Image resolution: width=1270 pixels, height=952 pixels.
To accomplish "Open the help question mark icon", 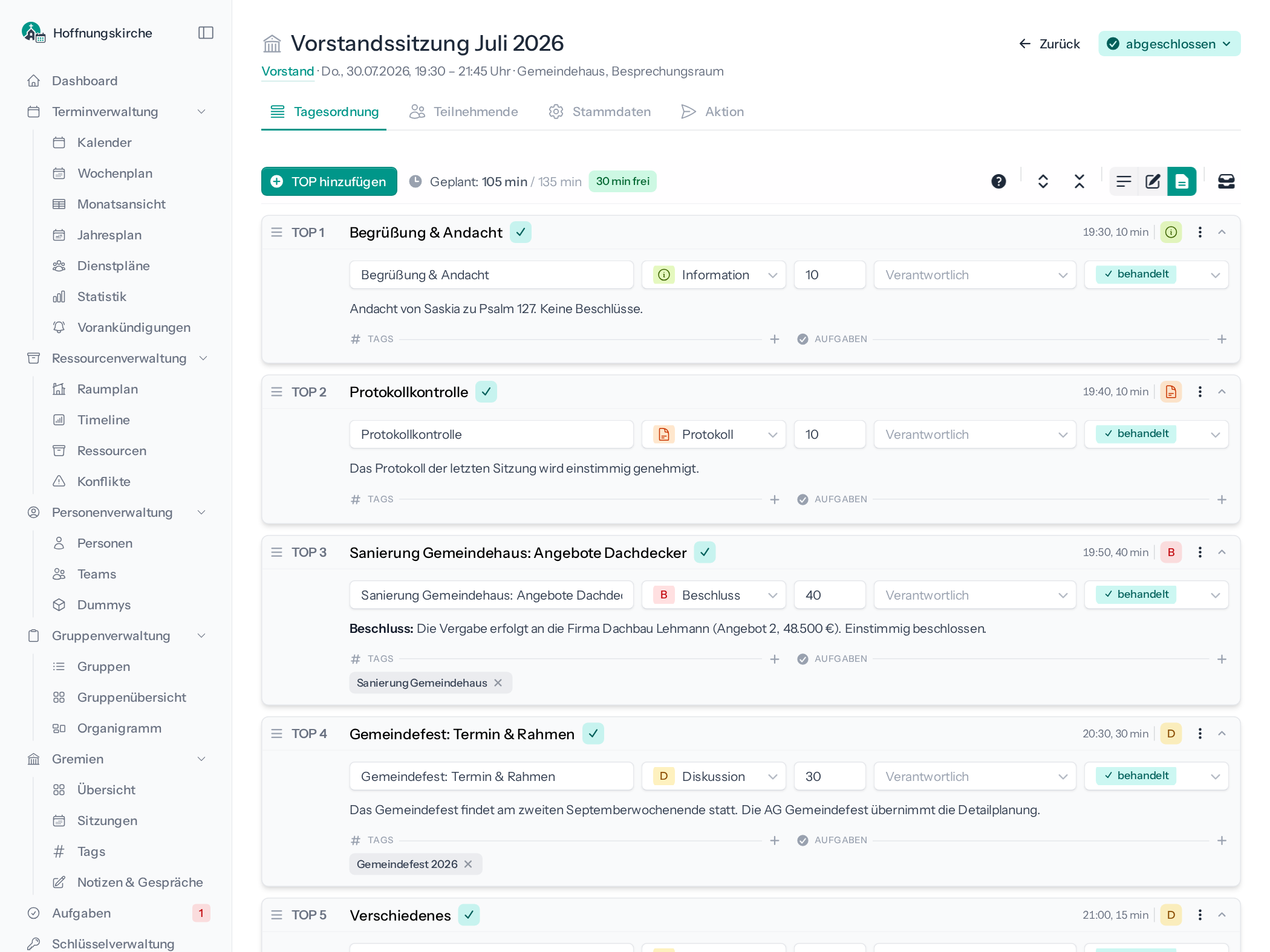I will tap(998, 181).
